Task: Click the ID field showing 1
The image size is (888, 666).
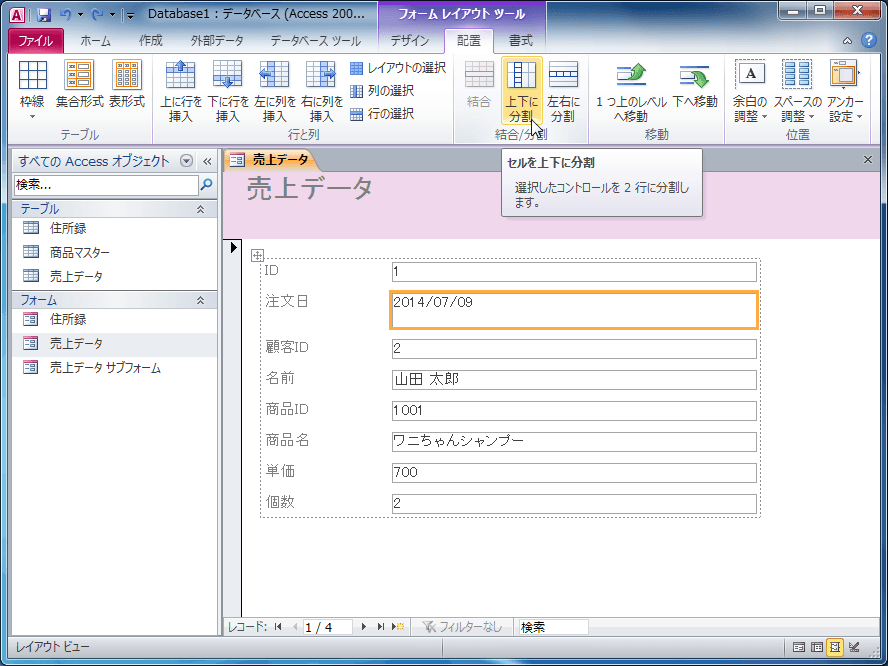Action: point(574,272)
